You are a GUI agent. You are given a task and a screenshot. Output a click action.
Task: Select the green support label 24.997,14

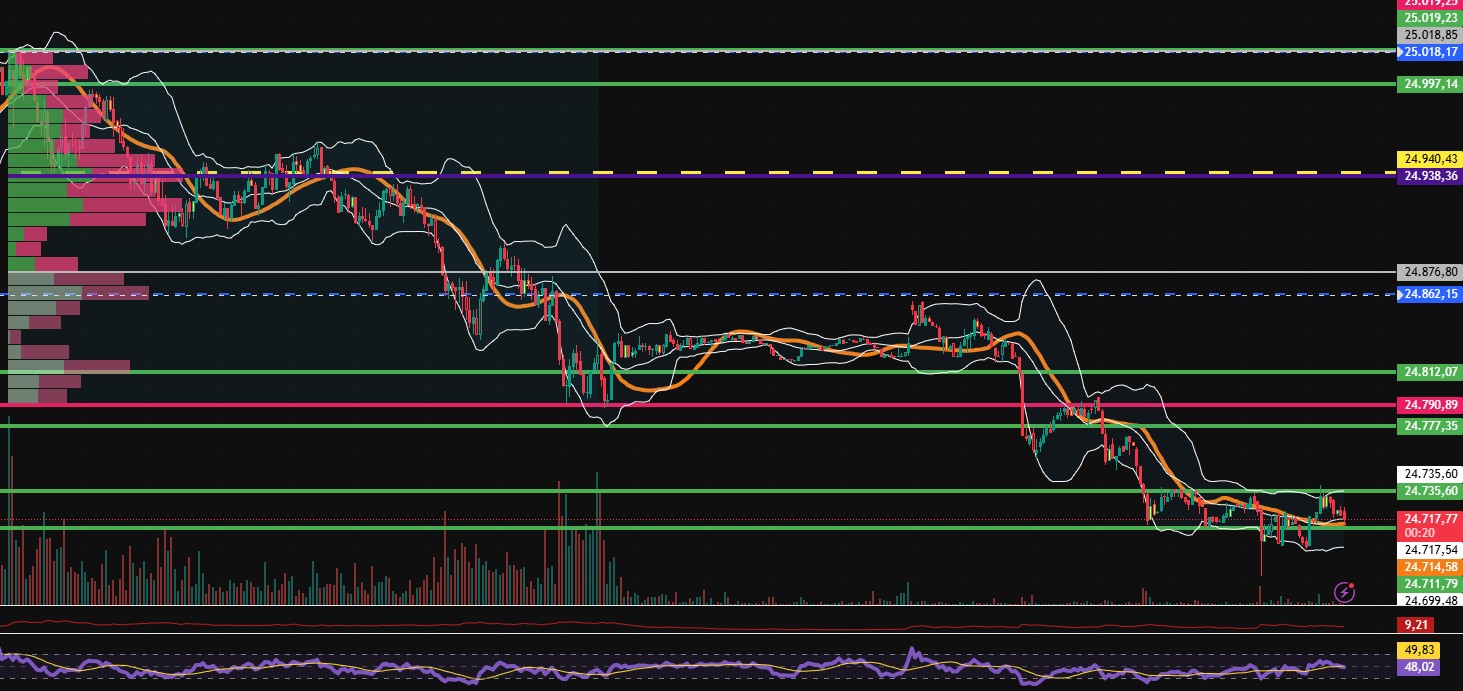1429,84
